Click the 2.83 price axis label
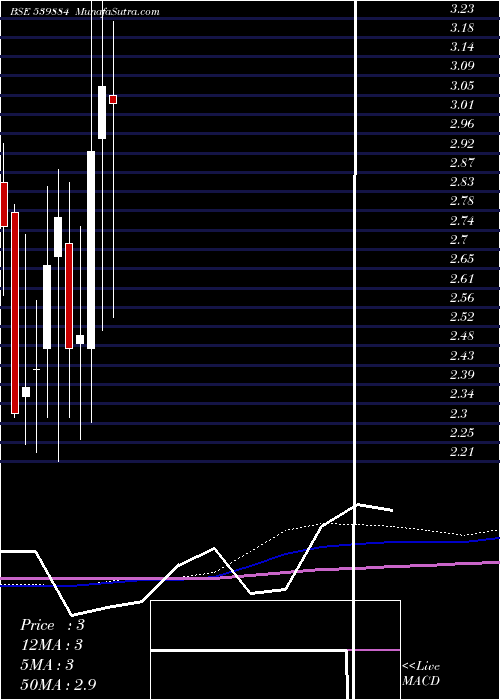Image resolution: width=500 pixels, height=700 pixels. point(462,182)
